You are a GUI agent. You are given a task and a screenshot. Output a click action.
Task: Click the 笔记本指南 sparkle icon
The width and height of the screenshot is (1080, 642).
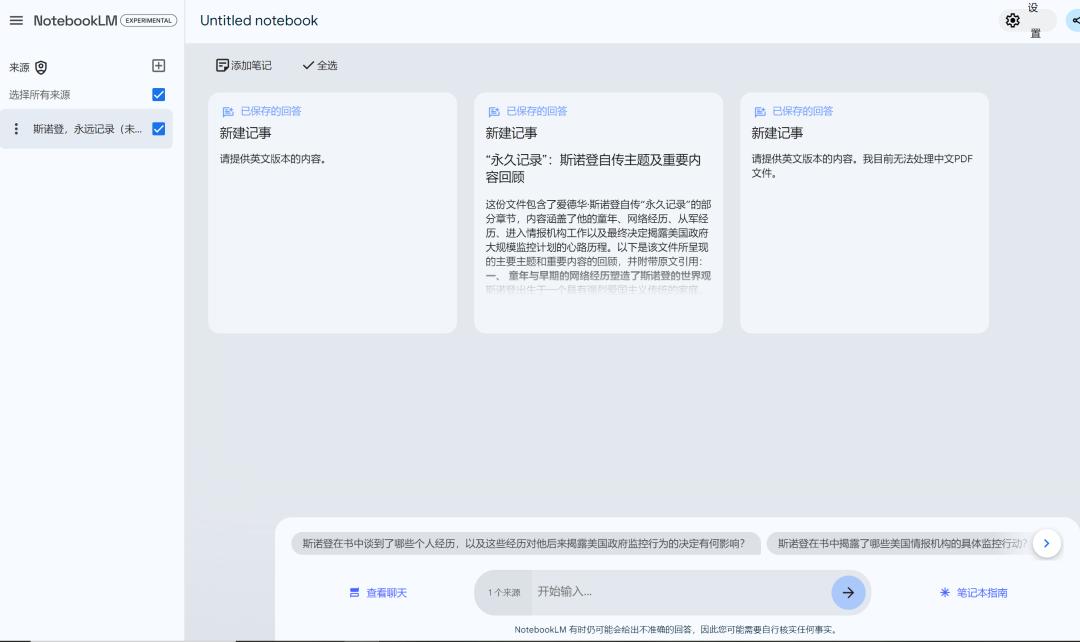pyautogui.click(x=942, y=593)
